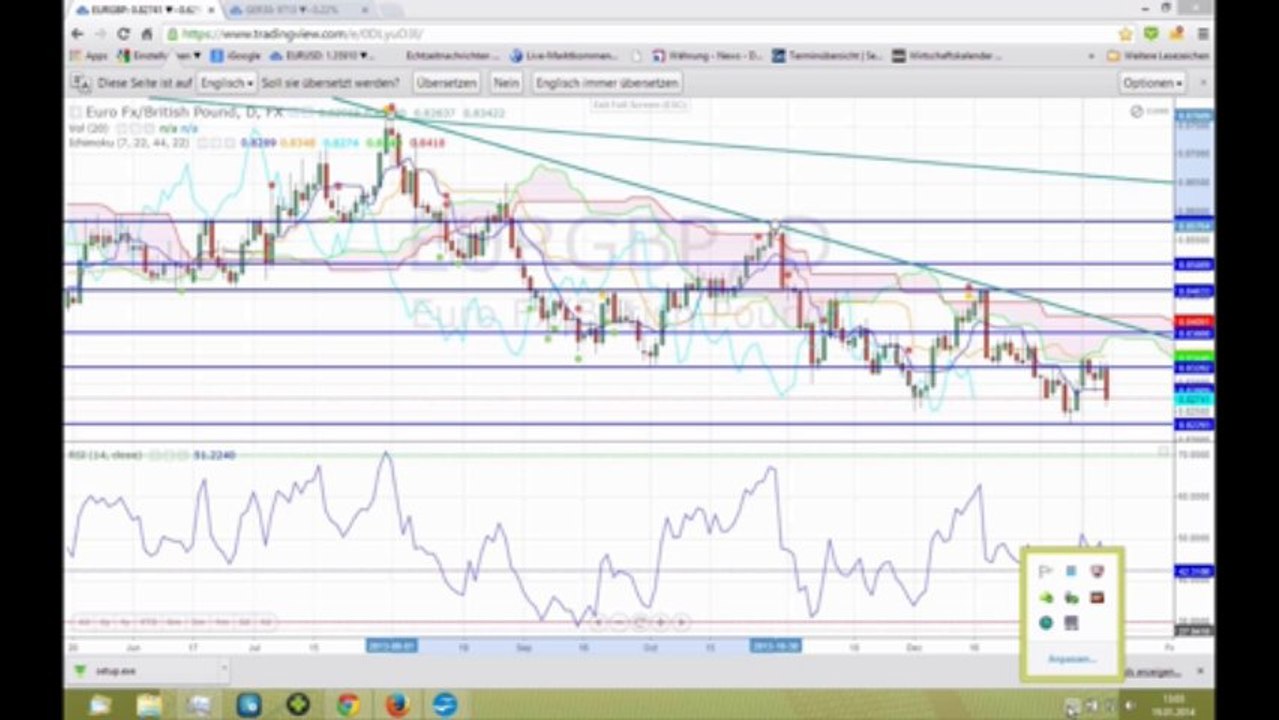Click the browser forward arrow

tap(101, 33)
